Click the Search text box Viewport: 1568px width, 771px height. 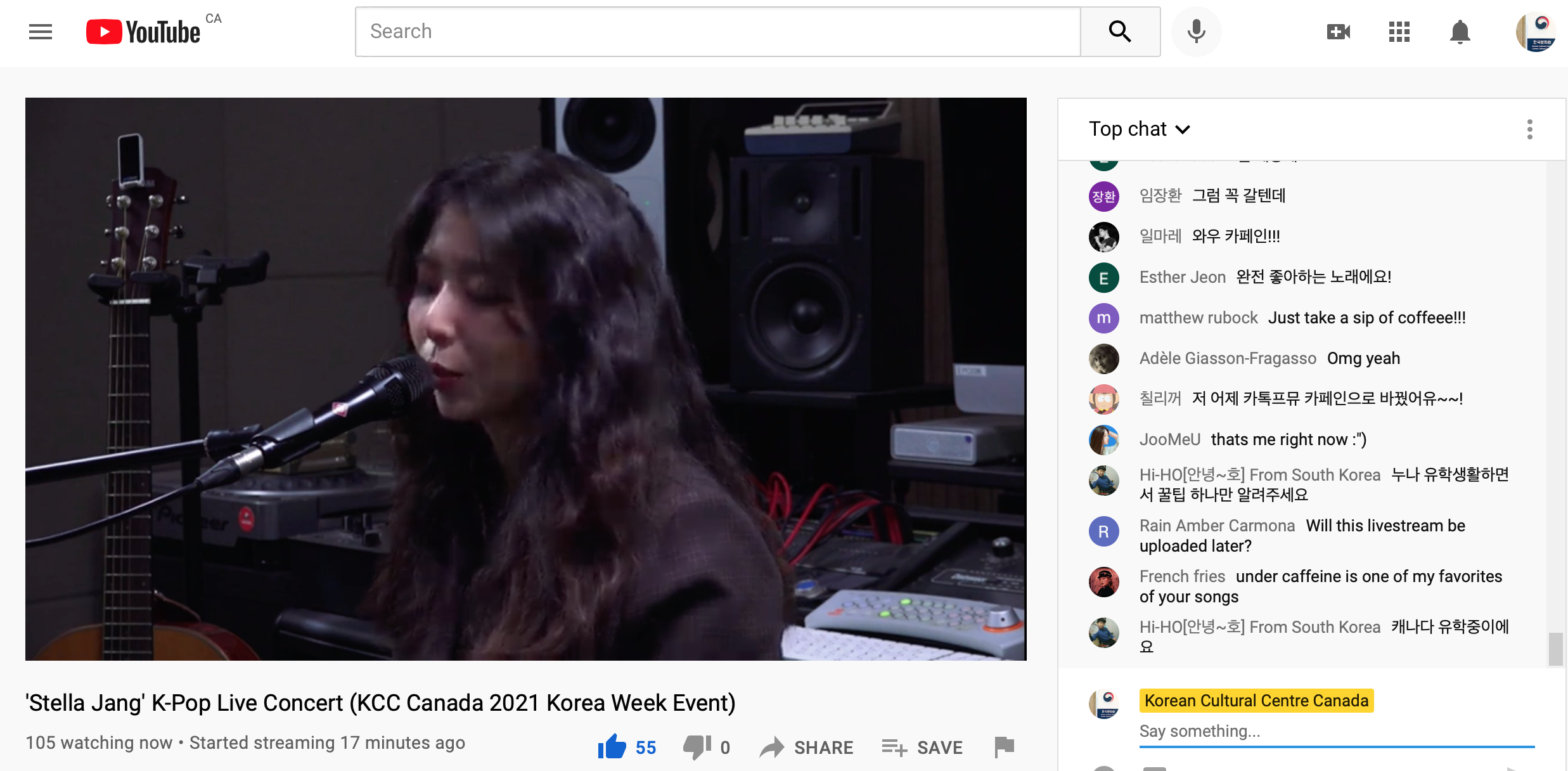pyautogui.click(x=718, y=32)
